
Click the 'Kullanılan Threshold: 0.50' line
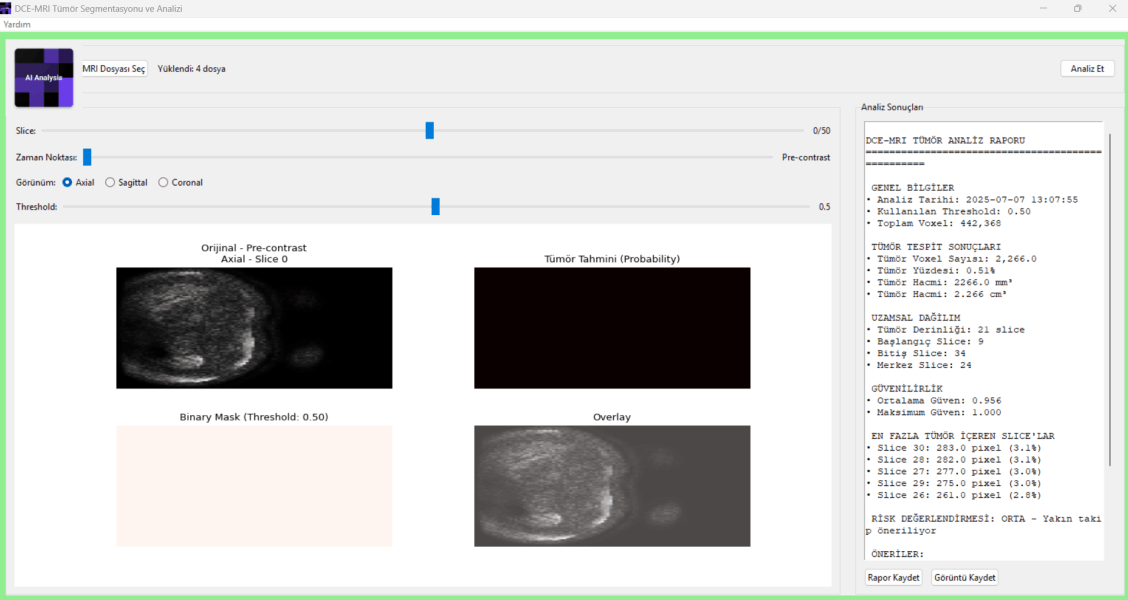click(948, 212)
